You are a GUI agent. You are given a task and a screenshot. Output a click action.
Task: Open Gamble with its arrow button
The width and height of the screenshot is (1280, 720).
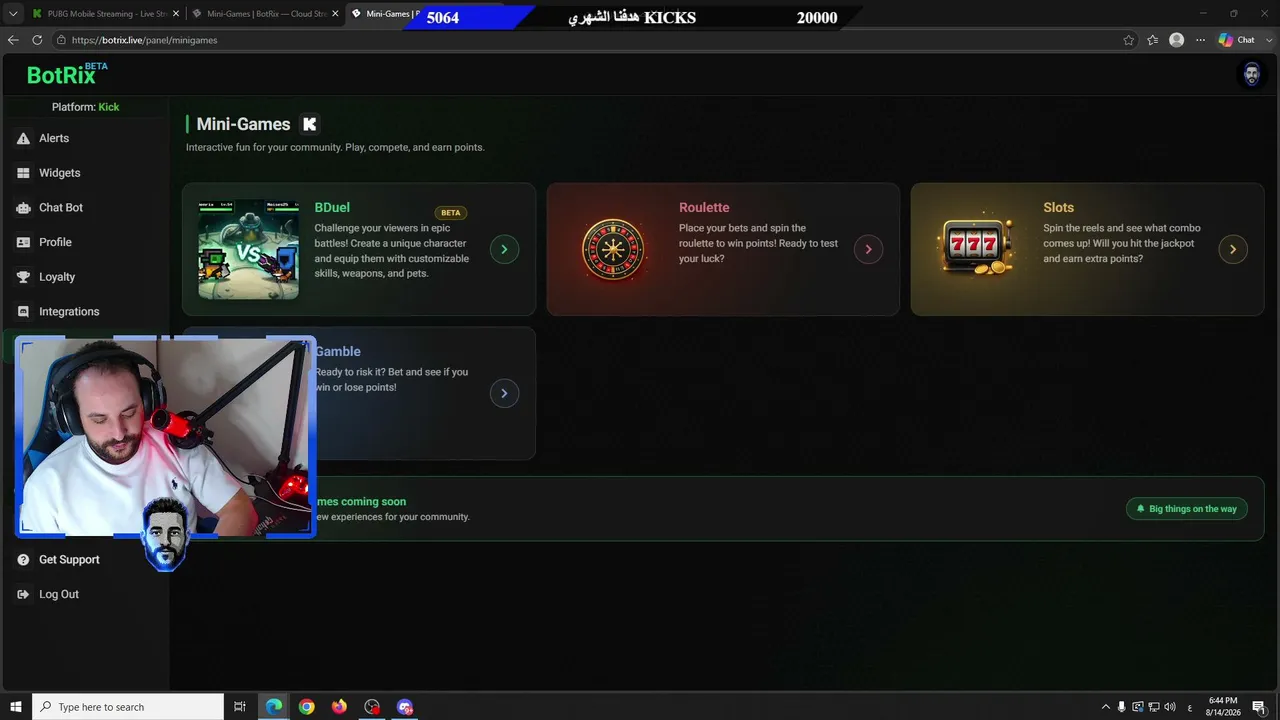[x=504, y=393]
